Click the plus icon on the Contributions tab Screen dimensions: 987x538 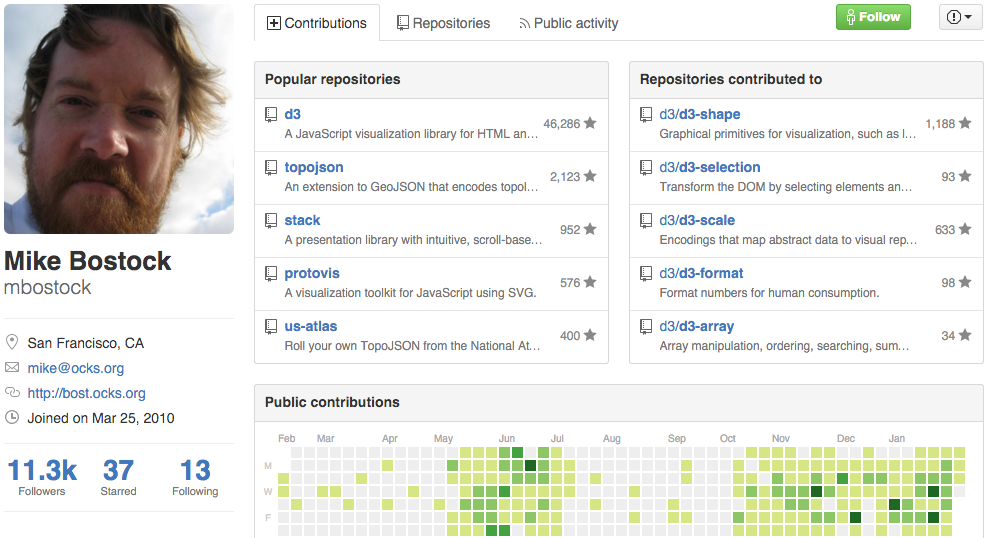pyautogui.click(x=274, y=23)
